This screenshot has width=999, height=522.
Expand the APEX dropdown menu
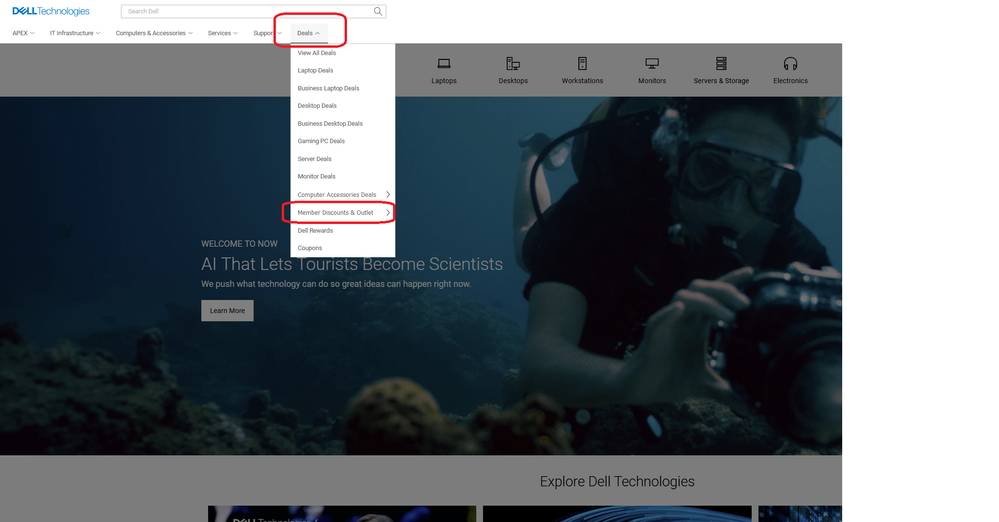(x=23, y=33)
